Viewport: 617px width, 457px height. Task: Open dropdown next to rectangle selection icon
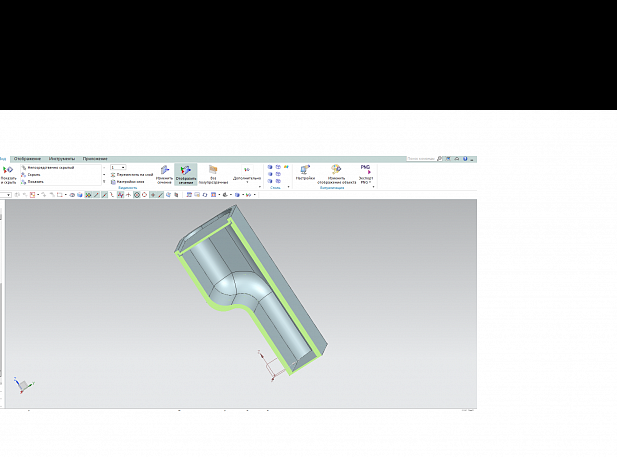coord(66,195)
